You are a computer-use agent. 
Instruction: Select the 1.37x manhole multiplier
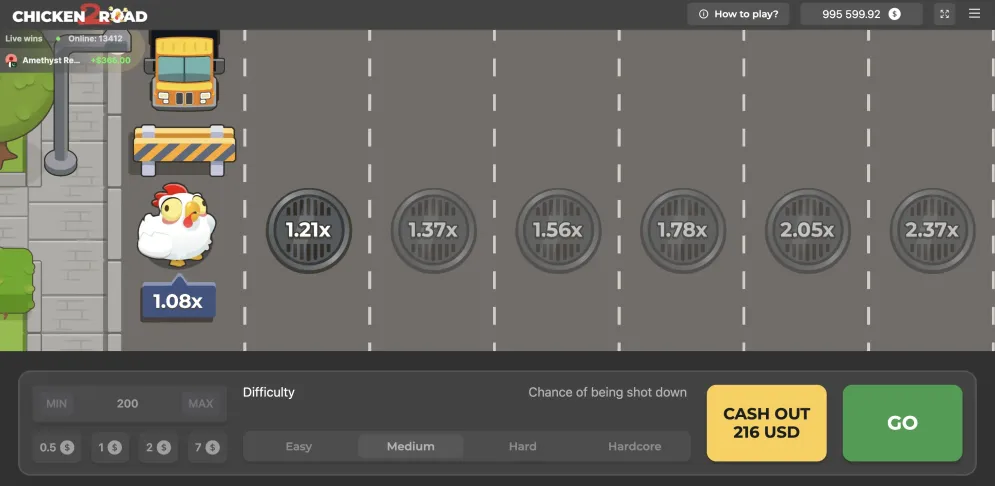pos(433,230)
